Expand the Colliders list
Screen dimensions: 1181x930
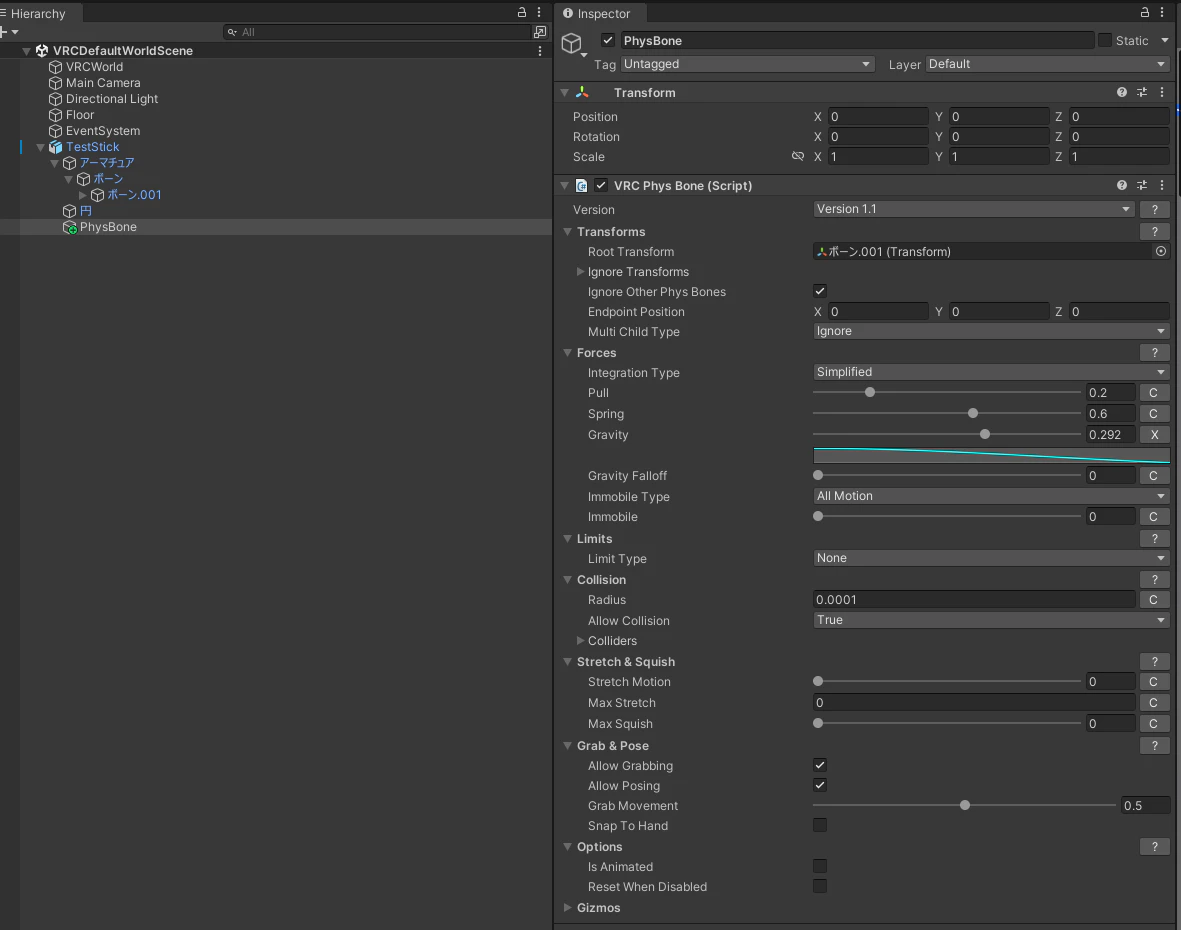[580, 640]
